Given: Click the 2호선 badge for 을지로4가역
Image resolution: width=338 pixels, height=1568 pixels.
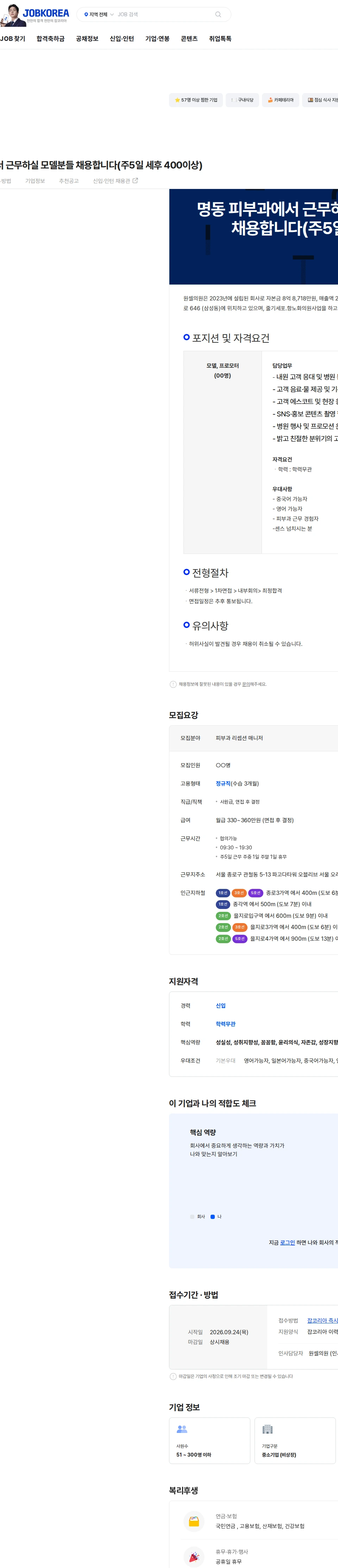Looking at the screenshot, I should click(223, 939).
